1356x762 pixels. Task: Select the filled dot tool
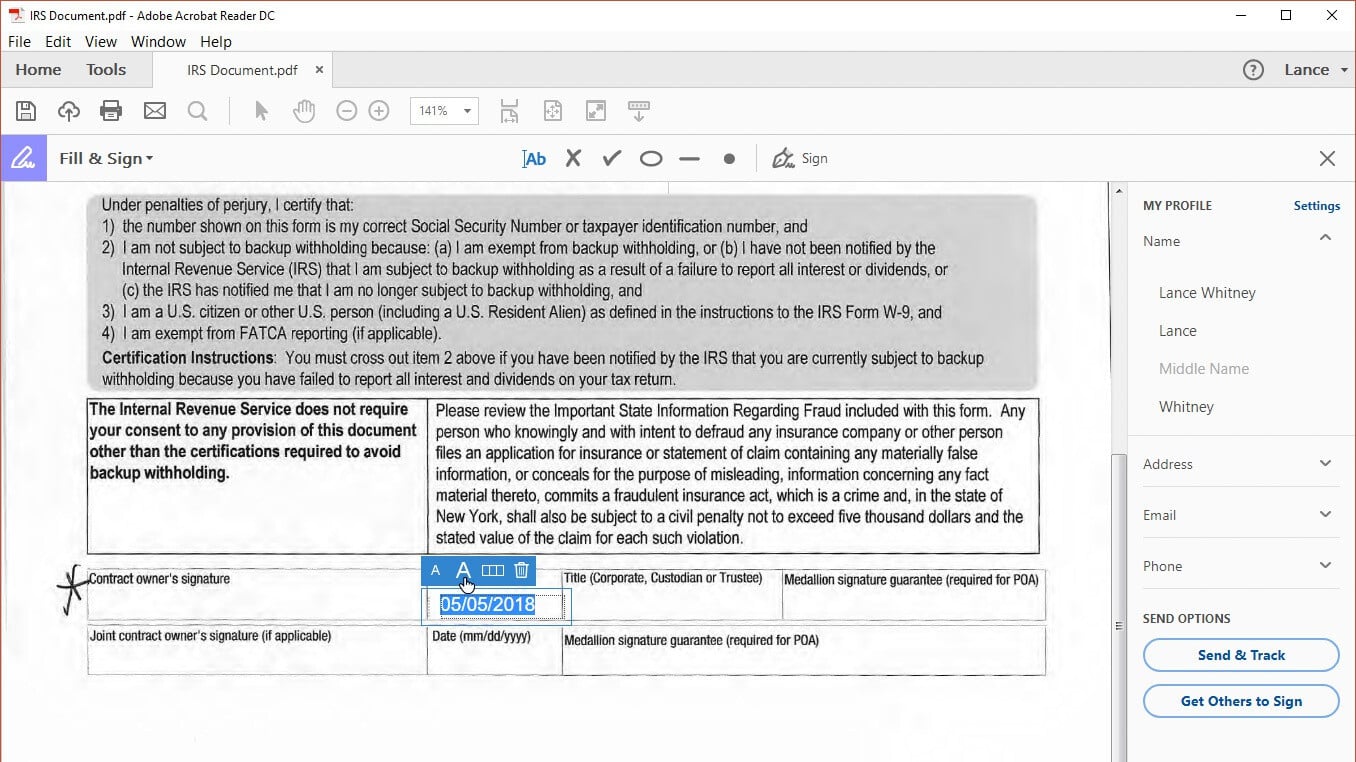pyautogui.click(x=729, y=158)
